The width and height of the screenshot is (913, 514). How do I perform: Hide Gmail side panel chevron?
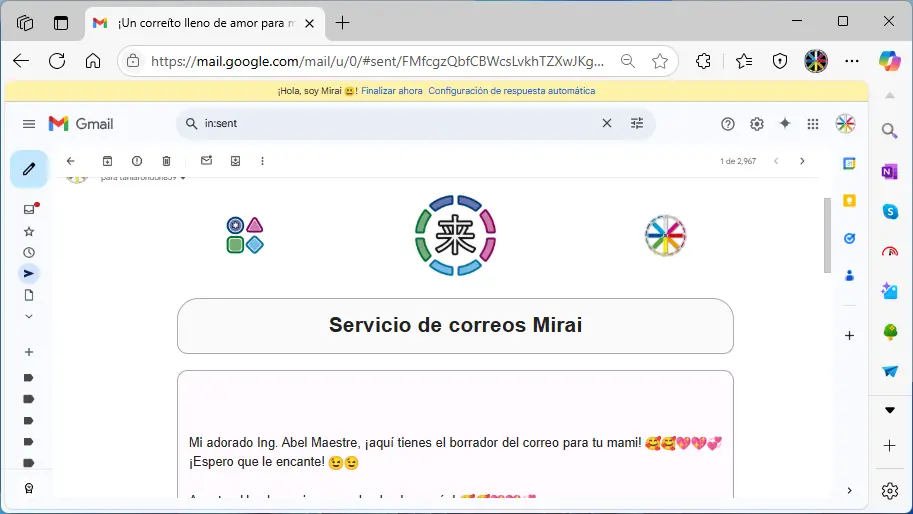(850, 491)
